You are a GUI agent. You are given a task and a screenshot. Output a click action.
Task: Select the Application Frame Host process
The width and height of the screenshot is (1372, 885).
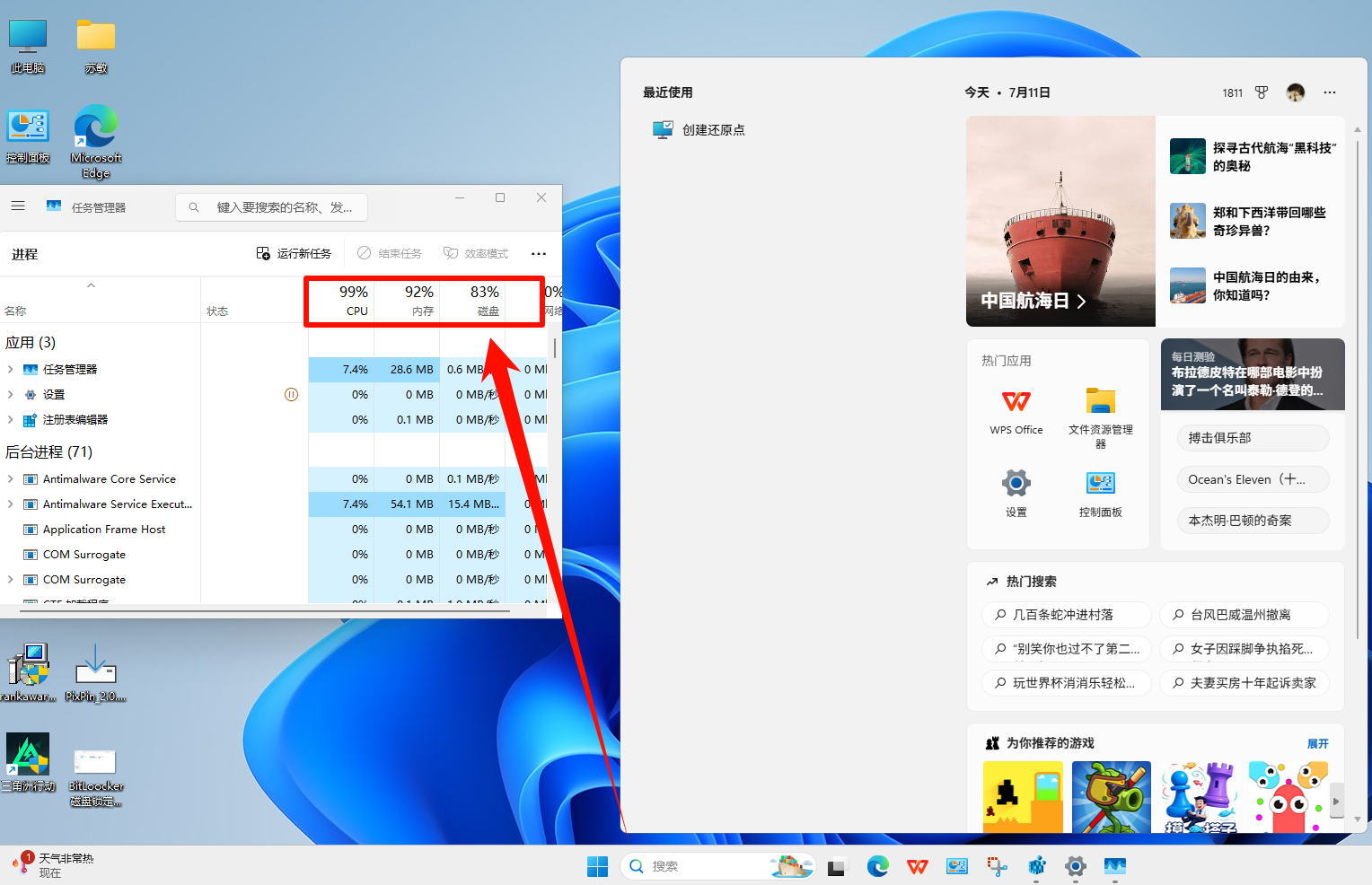click(x=104, y=530)
